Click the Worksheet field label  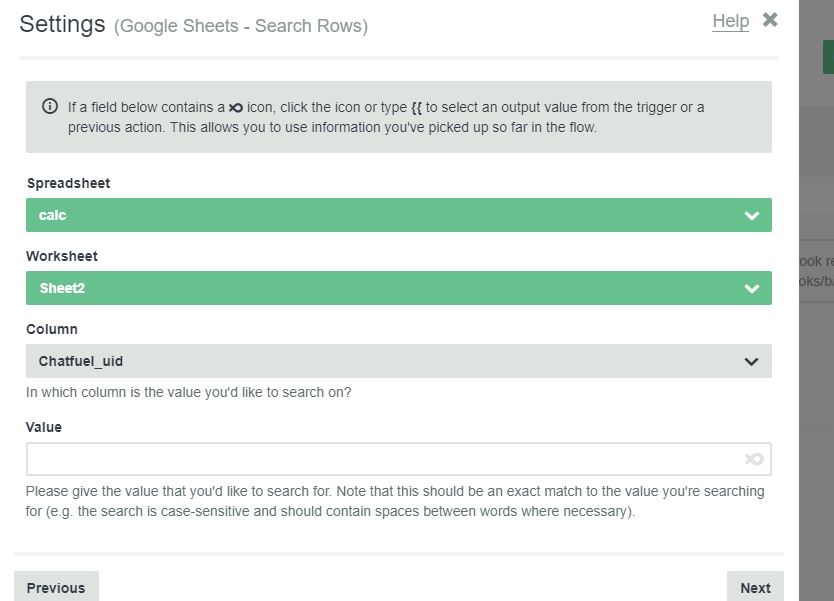62,256
